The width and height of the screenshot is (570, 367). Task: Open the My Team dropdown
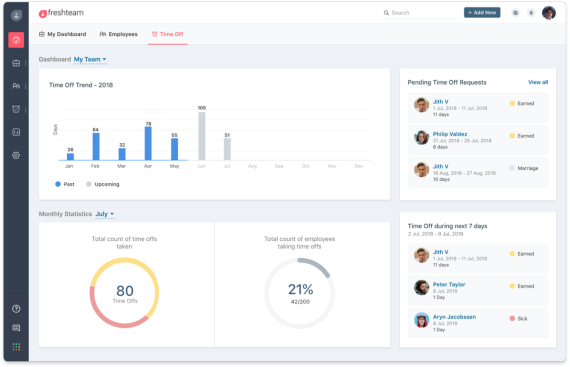click(x=90, y=59)
